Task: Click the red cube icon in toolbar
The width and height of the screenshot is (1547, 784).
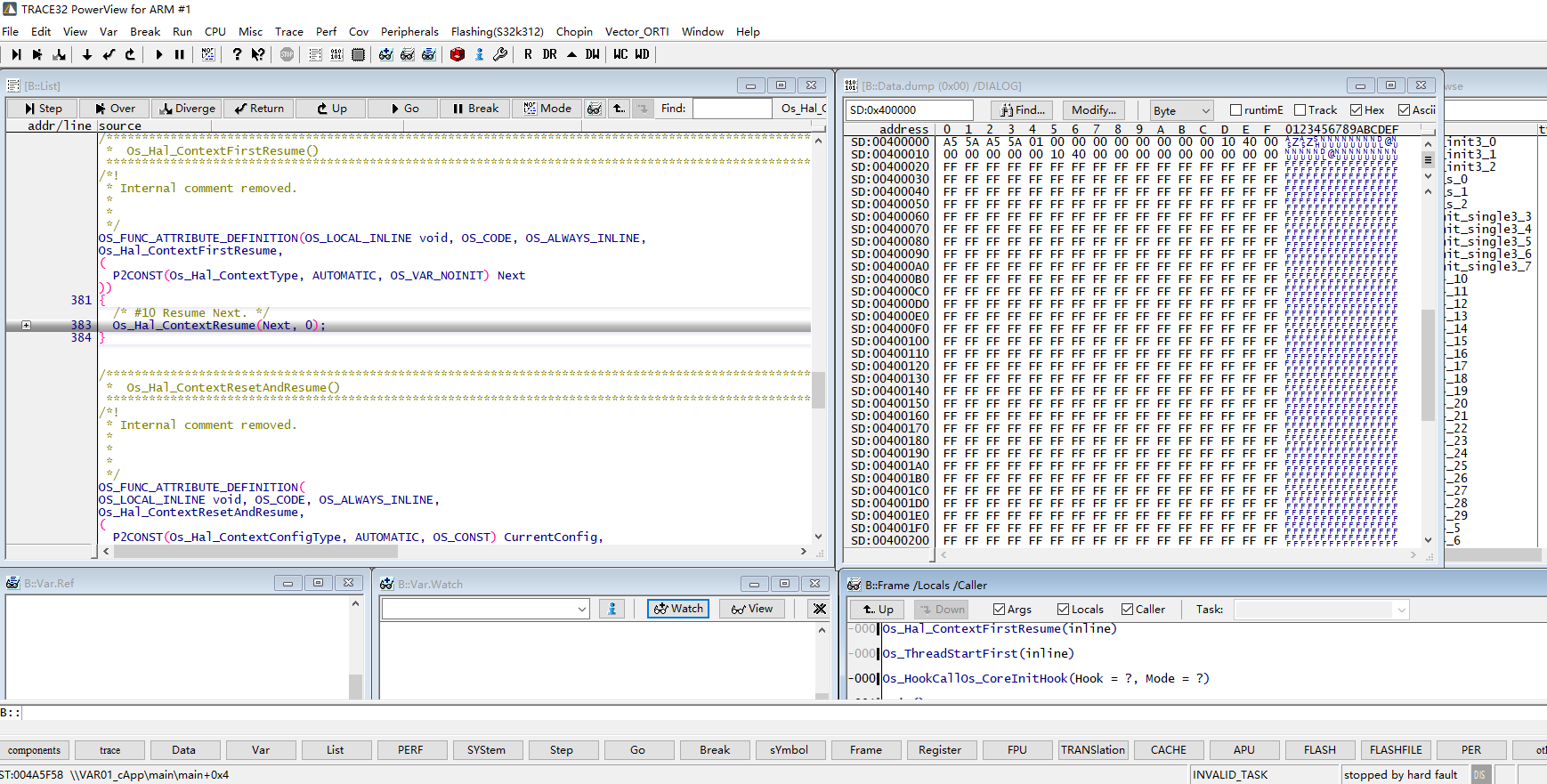Action: click(x=458, y=54)
